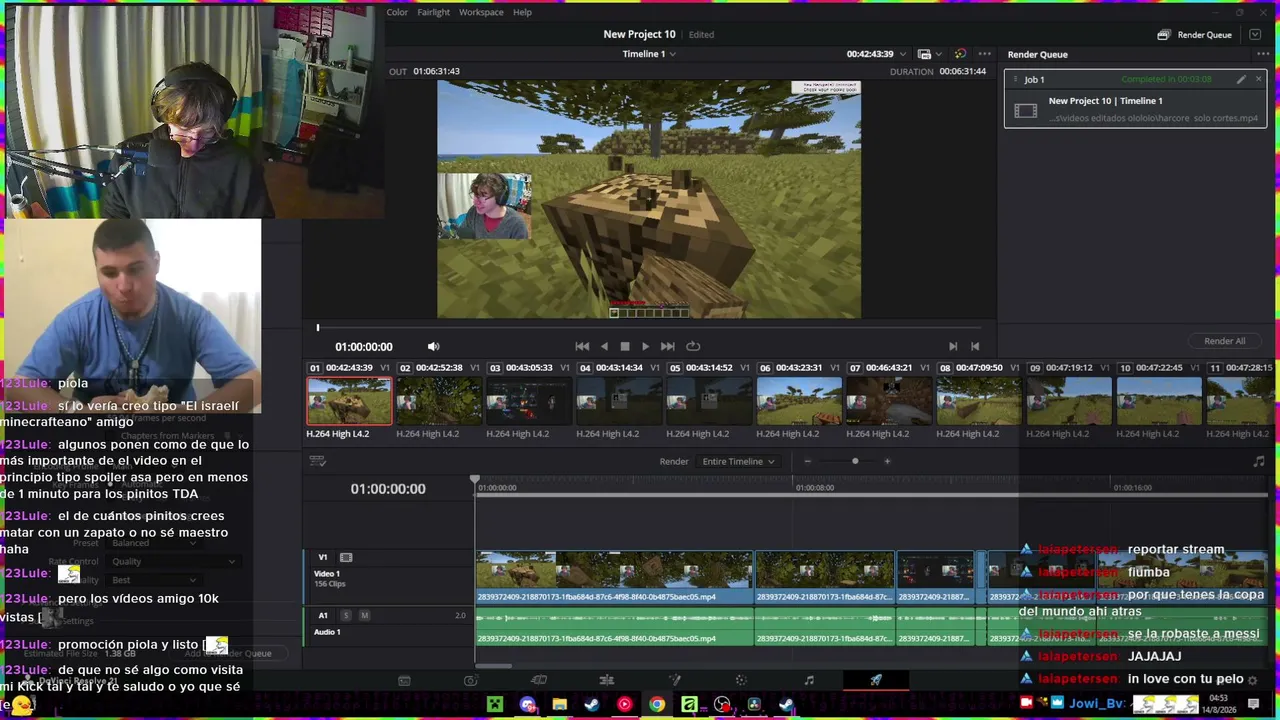Viewport: 1280px width, 720px height.
Task: Zoom out timeline with minus icon
Action: (x=807, y=461)
